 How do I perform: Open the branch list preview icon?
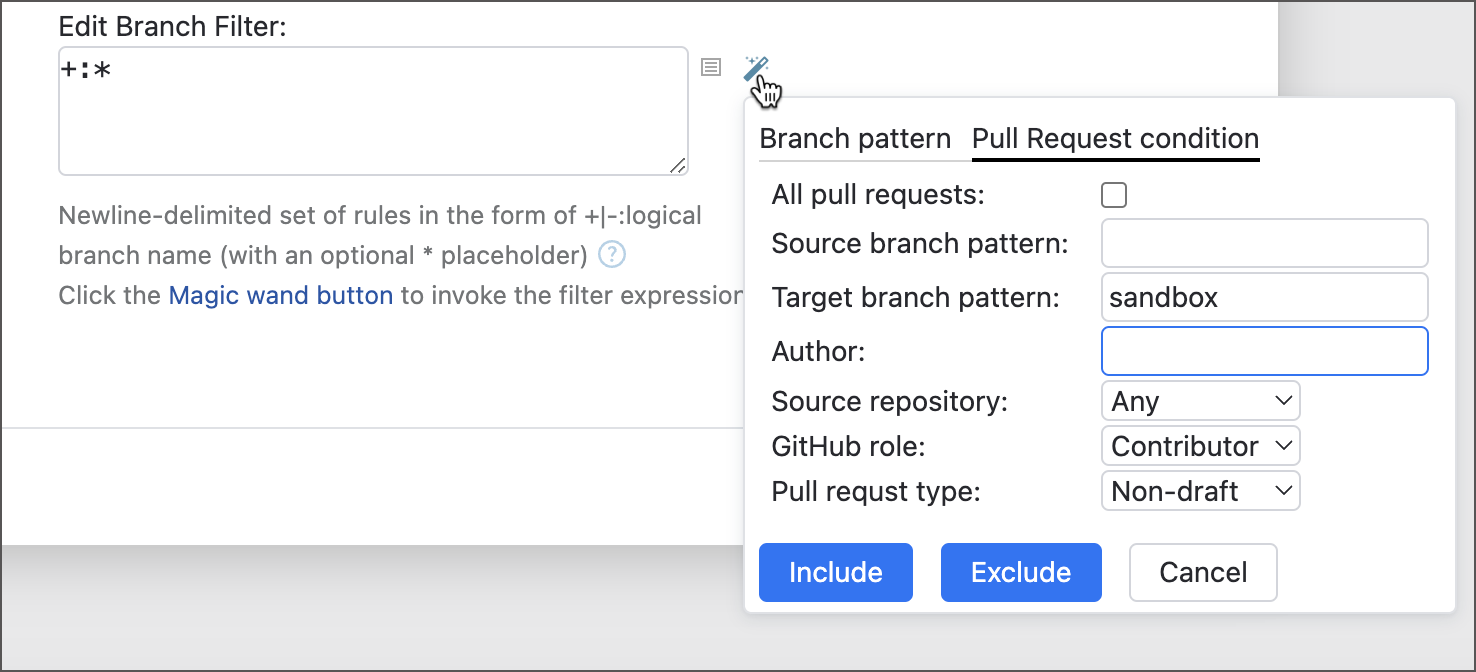[x=711, y=67]
